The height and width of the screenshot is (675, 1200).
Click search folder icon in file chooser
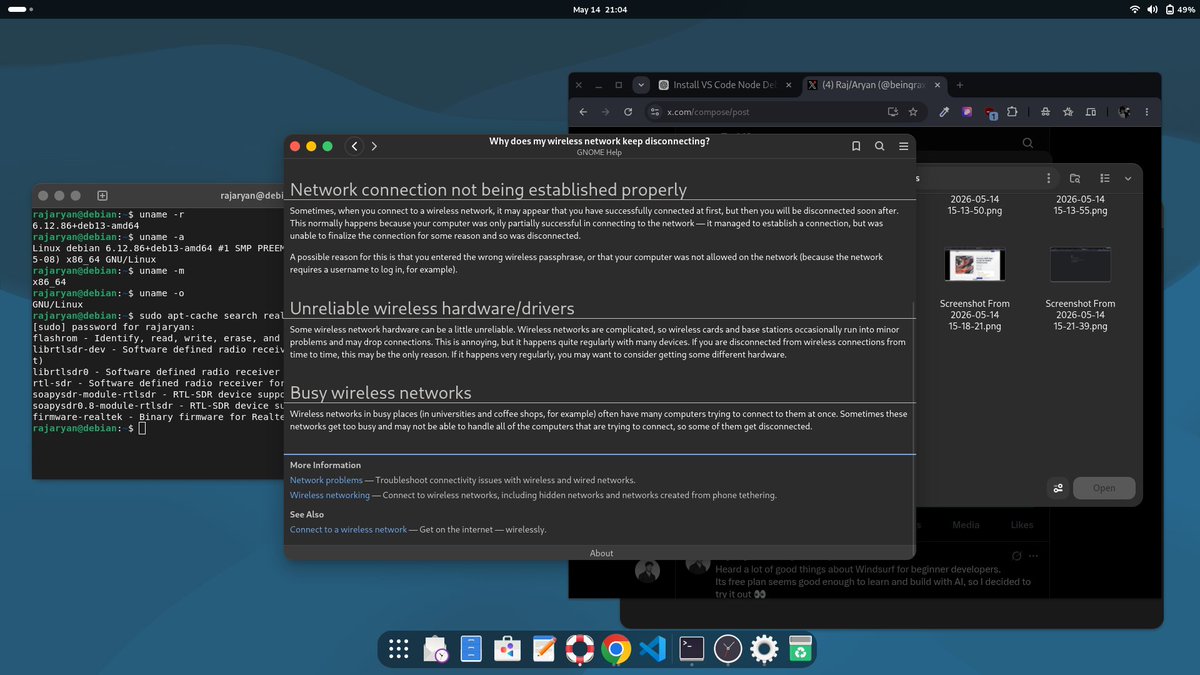1076,178
